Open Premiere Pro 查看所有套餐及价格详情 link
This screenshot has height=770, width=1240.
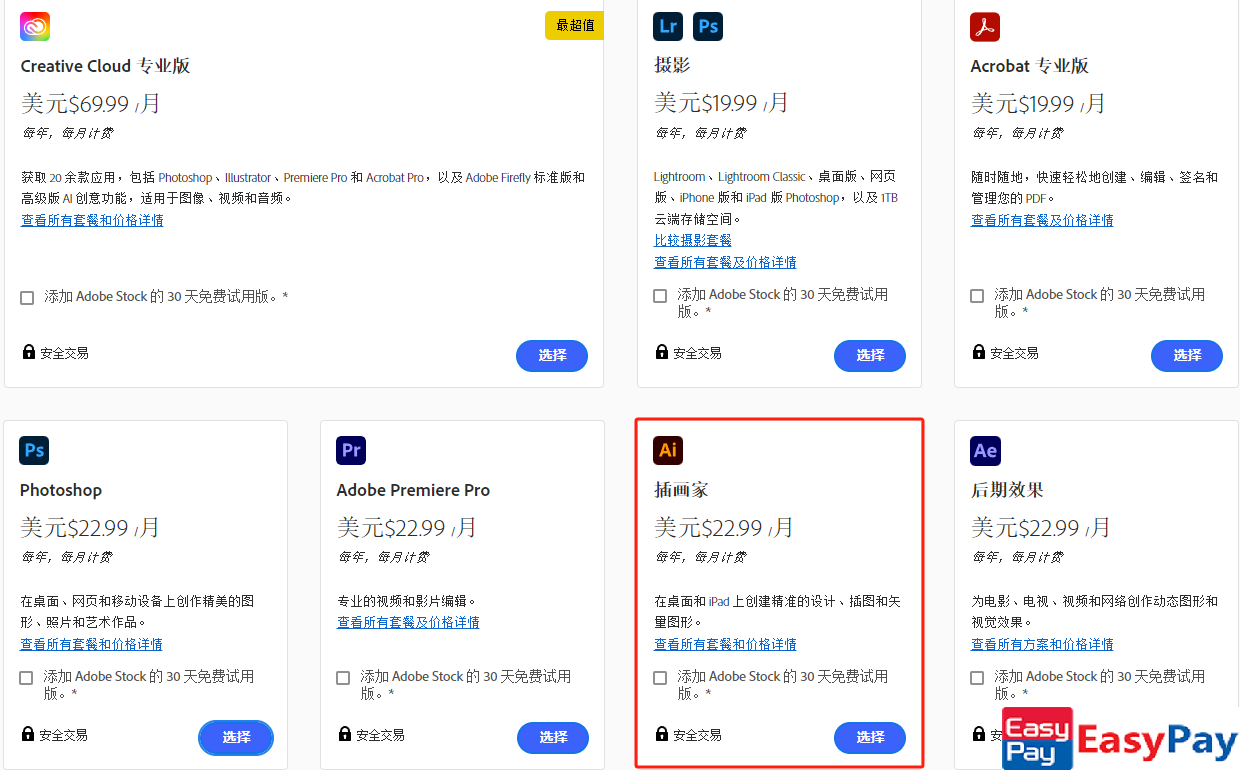(x=408, y=622)
